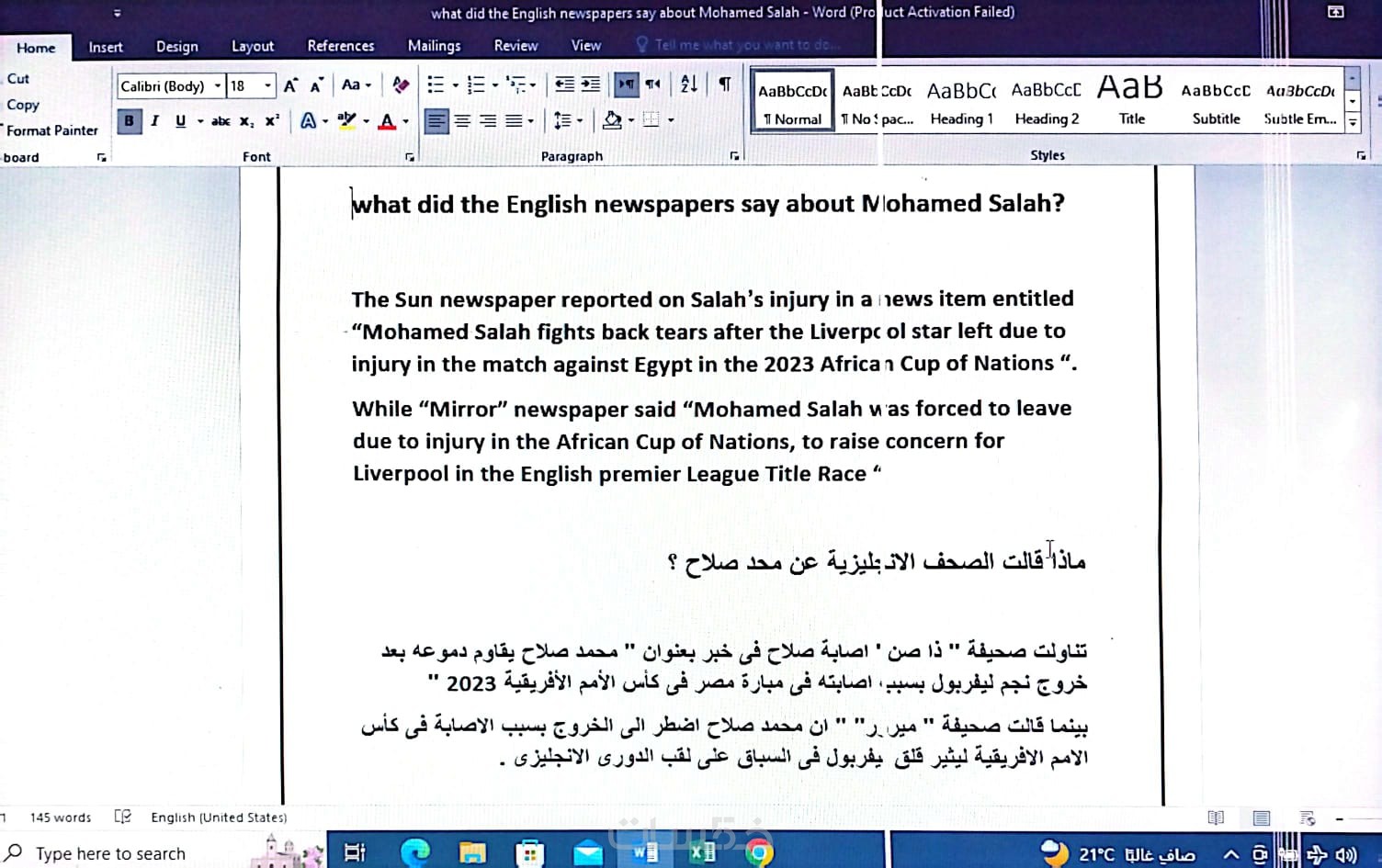Open the Numbering list dropdown arrow
The image size is (1382, 868).
[494, 85]
